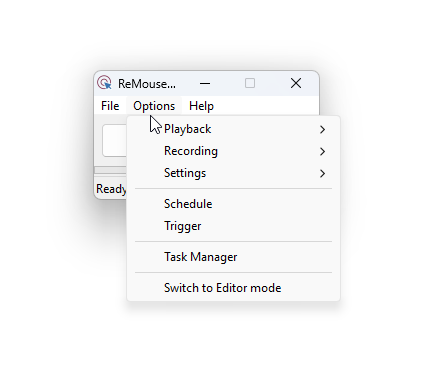Viewport: 447px width, 382px height.
Task: Select Schedule from the Options menu
Action: 233,204
